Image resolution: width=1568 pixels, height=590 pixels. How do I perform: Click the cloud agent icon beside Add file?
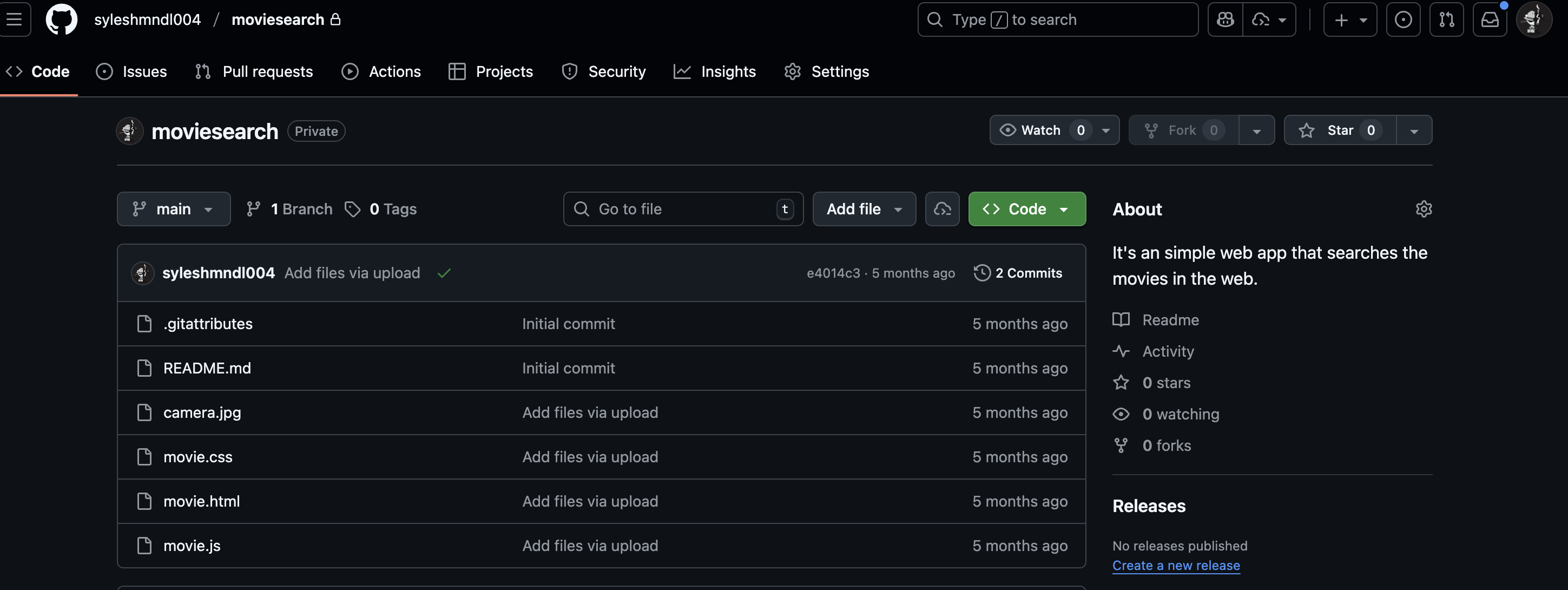pos(941,209)
